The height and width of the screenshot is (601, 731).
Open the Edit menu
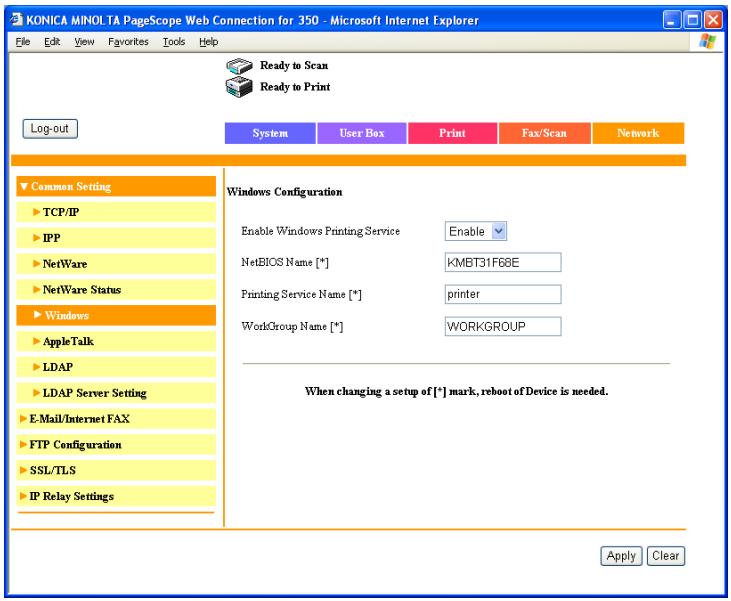52,42
